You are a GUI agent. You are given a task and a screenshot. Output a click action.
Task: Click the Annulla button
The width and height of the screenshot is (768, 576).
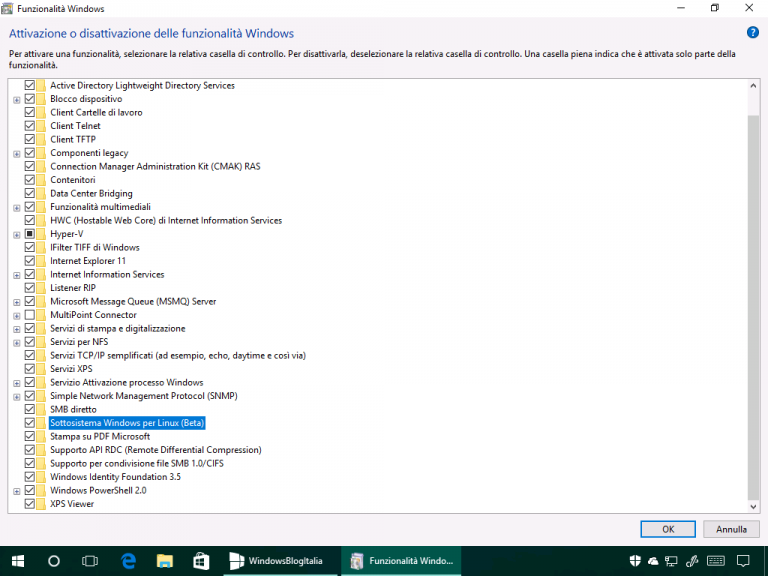click(x=731, y=529)
